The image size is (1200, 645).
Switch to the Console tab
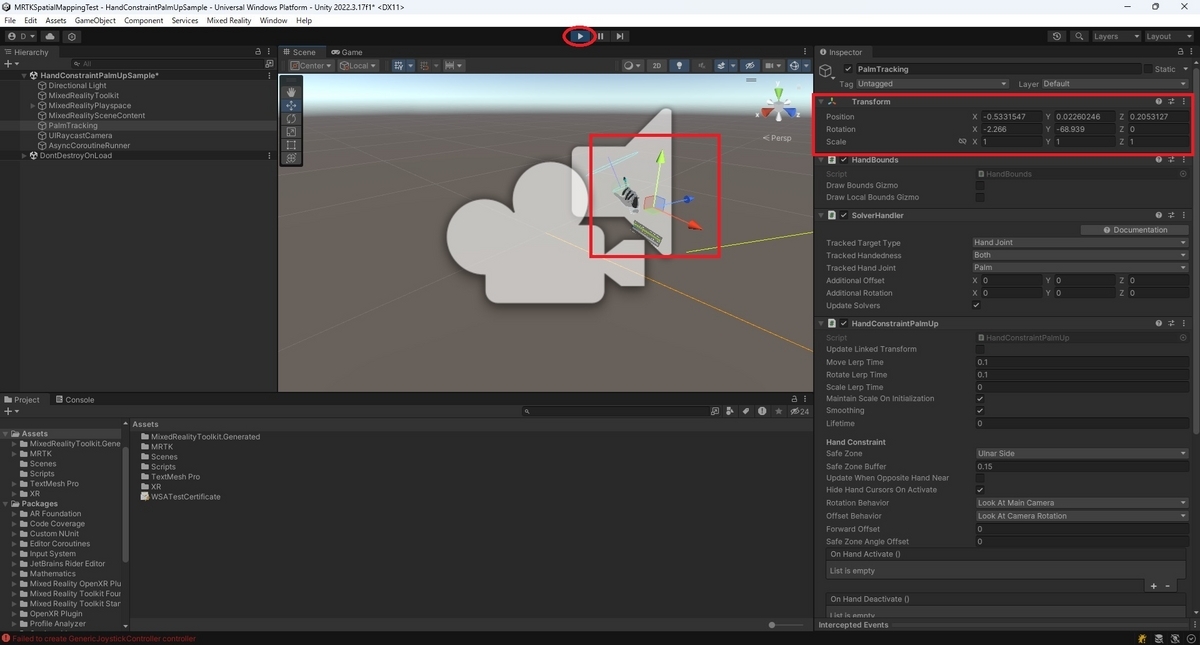[x=75, y=399]
